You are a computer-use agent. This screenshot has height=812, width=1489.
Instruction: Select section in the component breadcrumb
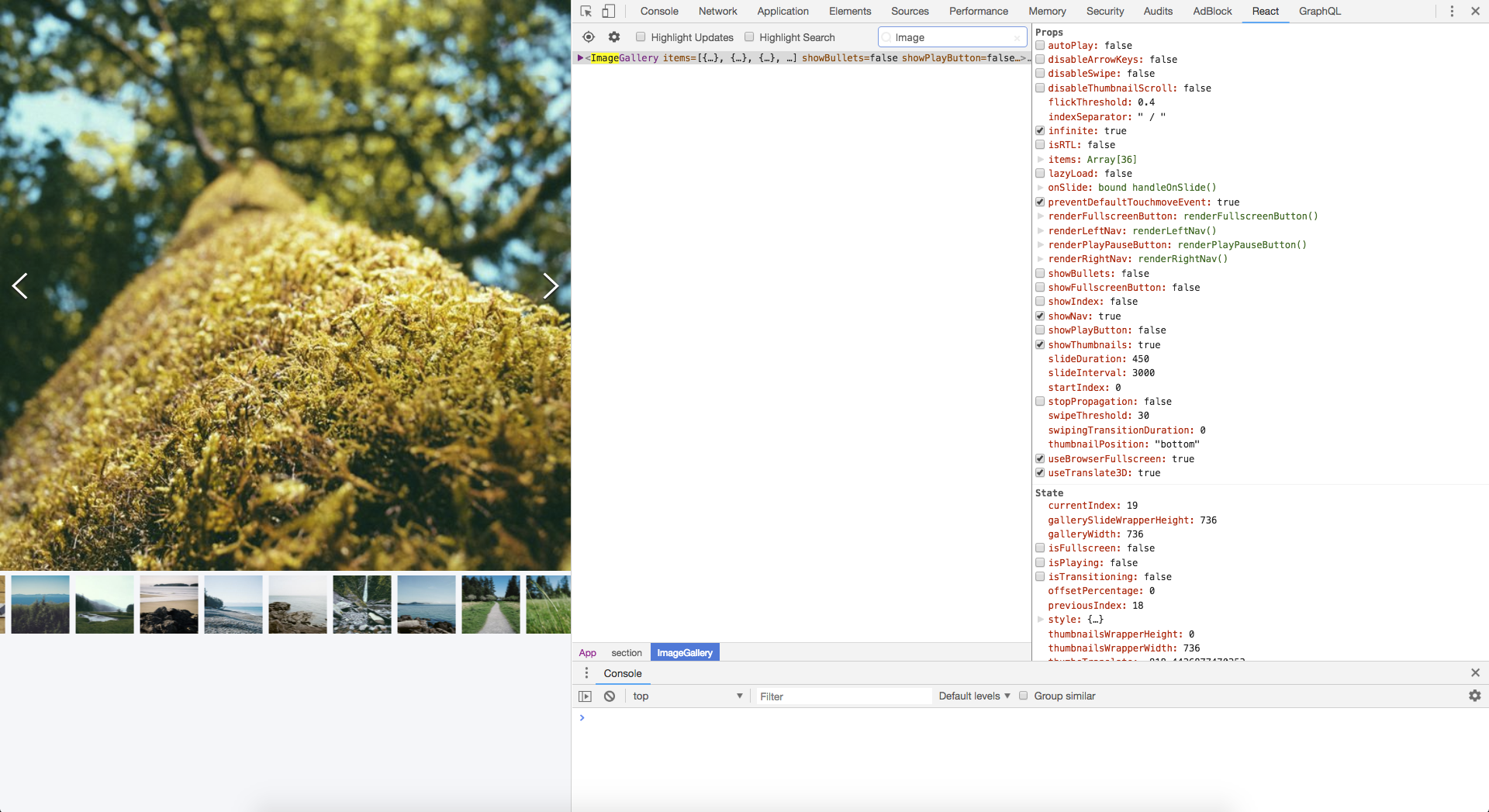pos(625,652)
